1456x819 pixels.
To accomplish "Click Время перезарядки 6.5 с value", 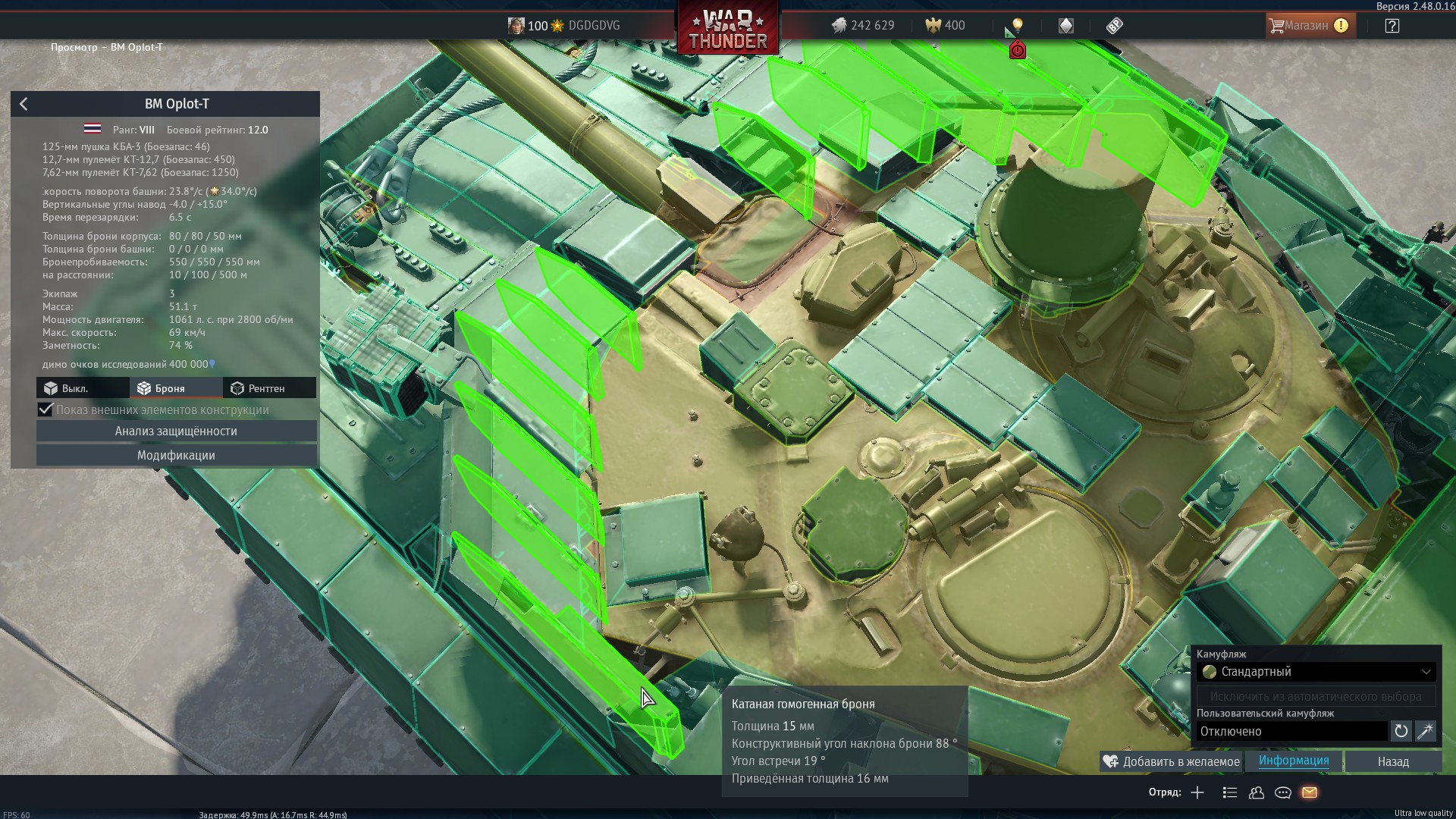I will coord(180,217).
